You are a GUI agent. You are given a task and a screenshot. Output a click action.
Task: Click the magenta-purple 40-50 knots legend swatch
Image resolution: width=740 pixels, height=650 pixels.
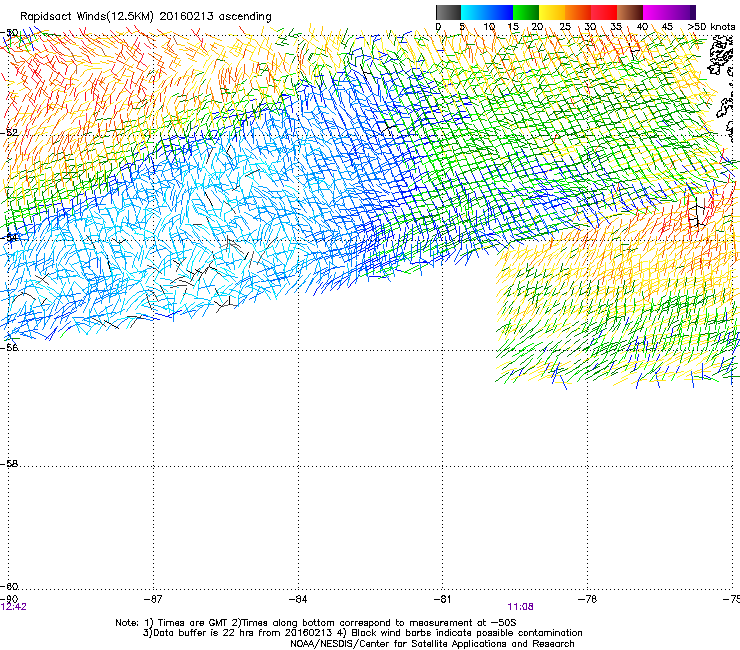pos(669,12)
